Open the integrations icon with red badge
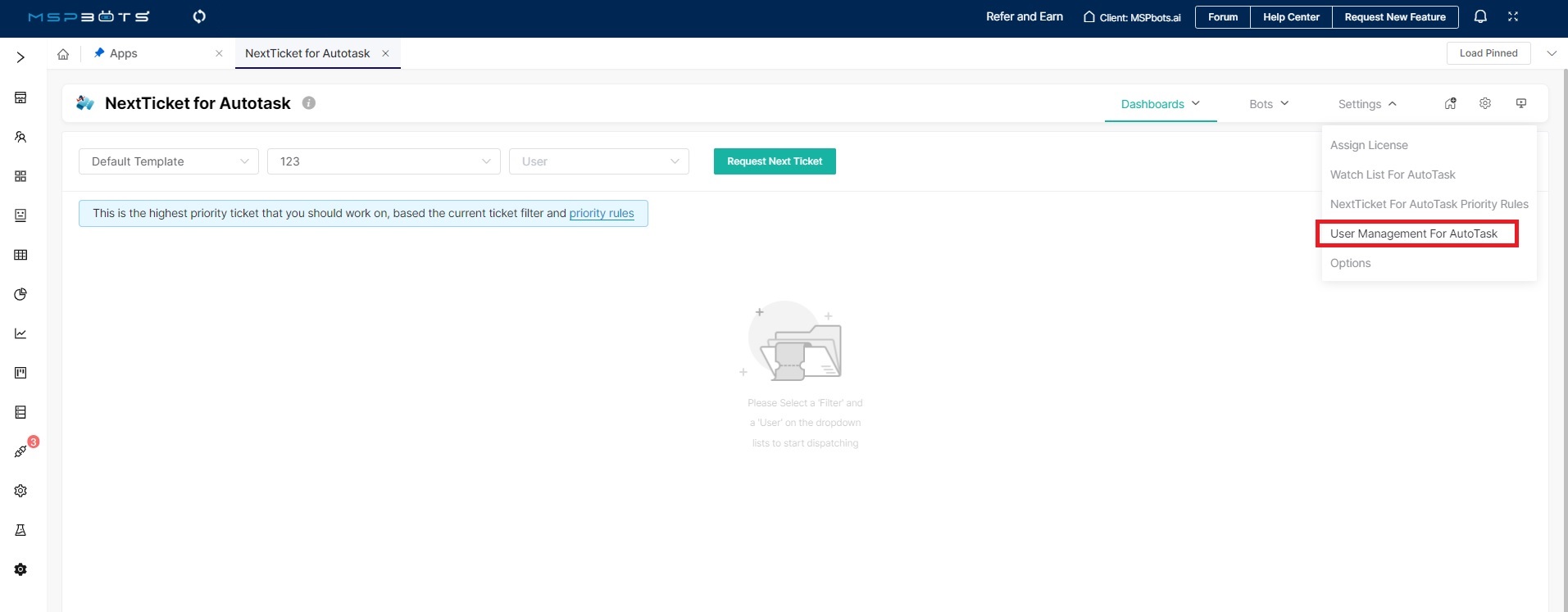The width and height of the screenshot is (1568, 612). [x=20, y=451]
